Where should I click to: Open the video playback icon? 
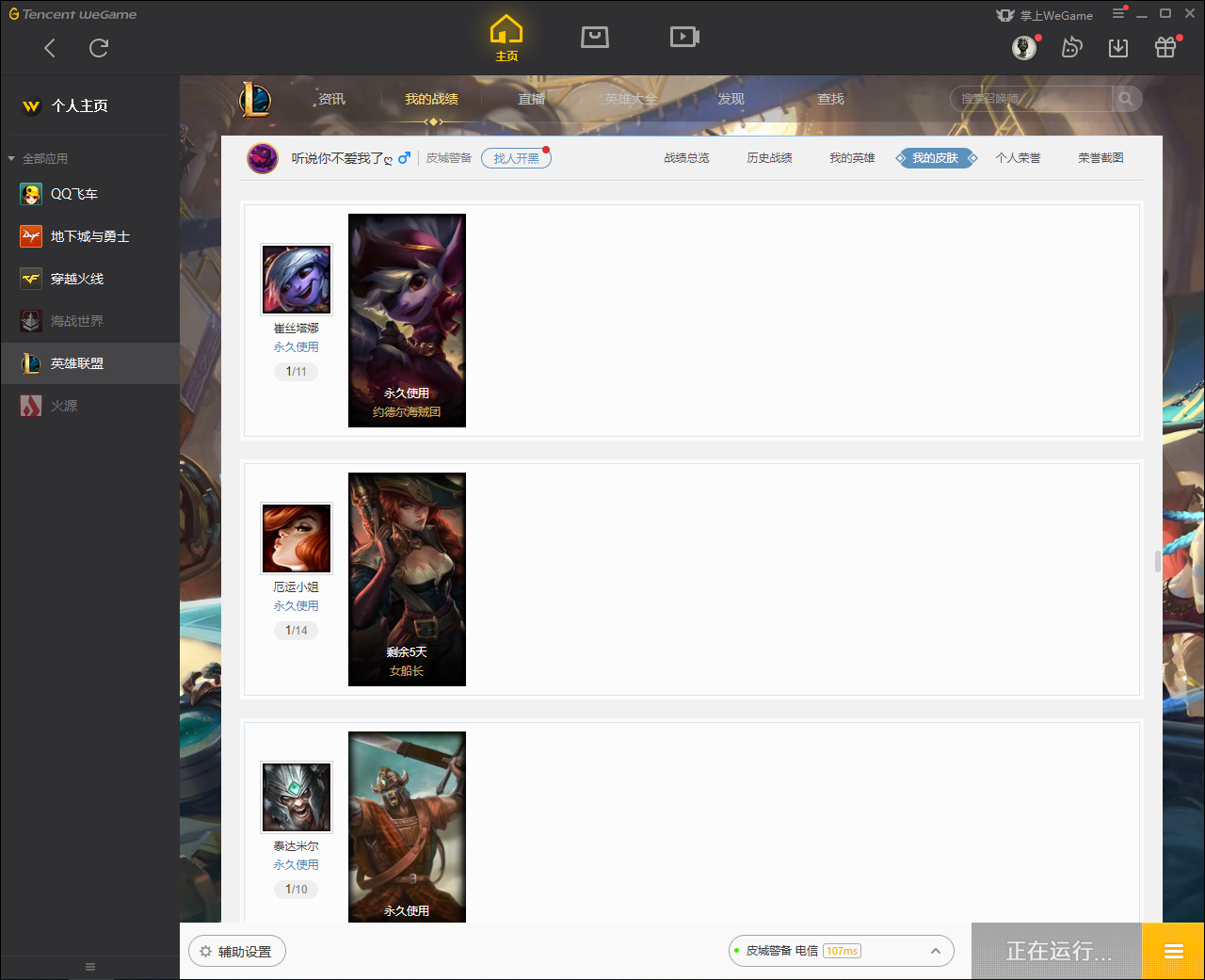684,37
